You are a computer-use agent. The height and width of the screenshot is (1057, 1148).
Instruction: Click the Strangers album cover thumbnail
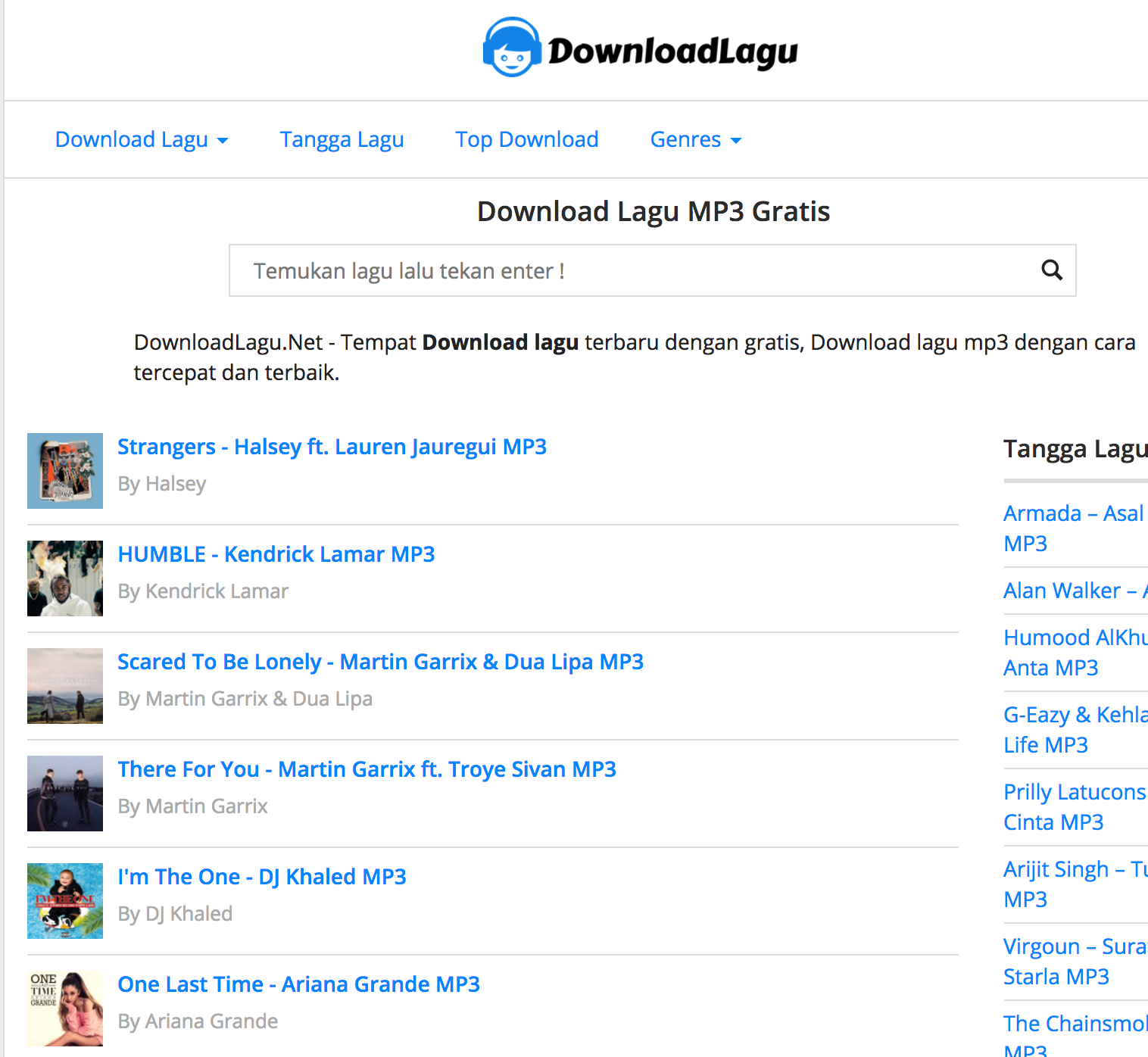(65, 471)
